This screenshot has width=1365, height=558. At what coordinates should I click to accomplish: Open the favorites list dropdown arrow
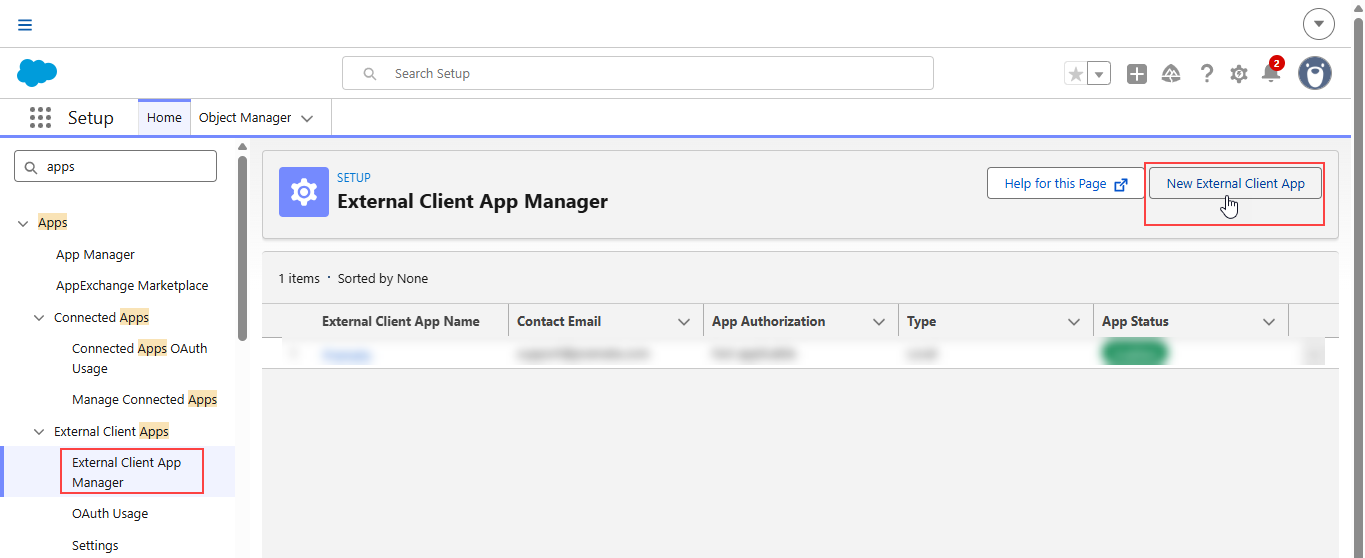click(x=1099, y=74)
